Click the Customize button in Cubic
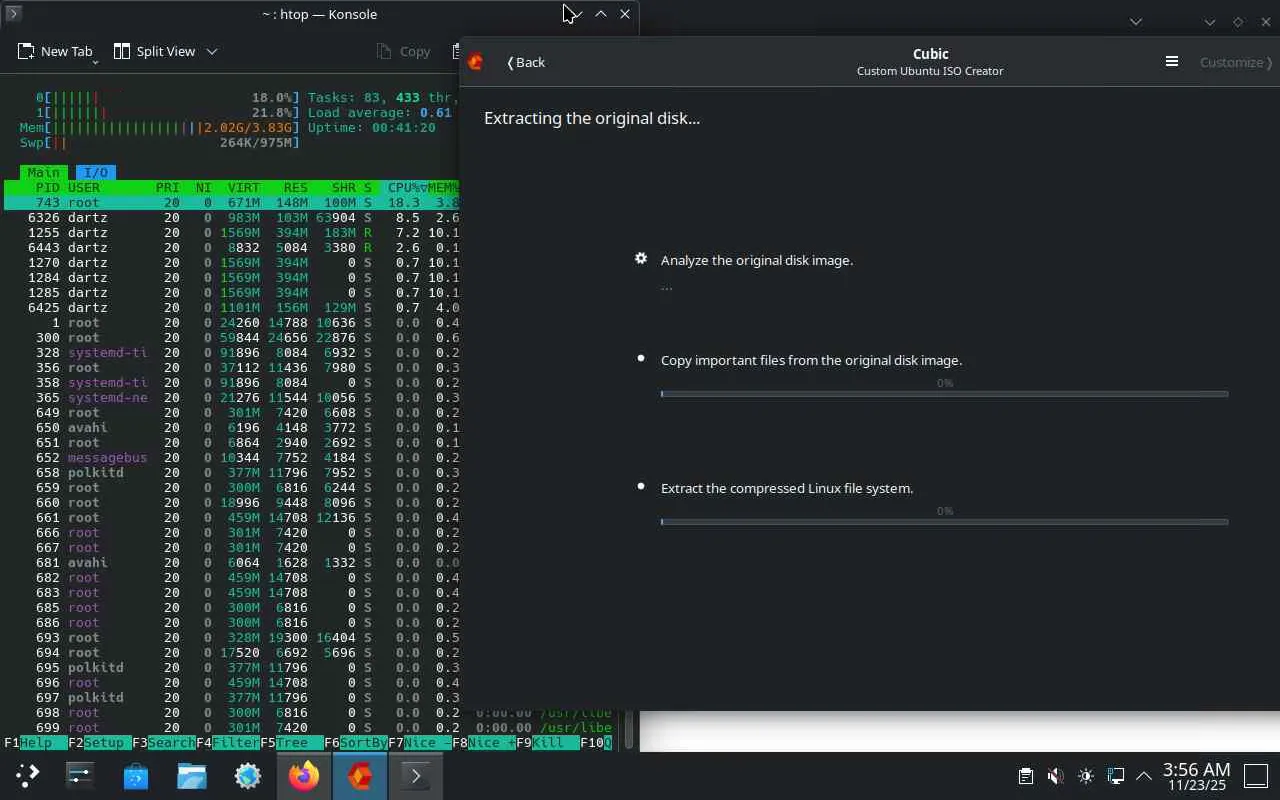 [x=1236, y=62]
